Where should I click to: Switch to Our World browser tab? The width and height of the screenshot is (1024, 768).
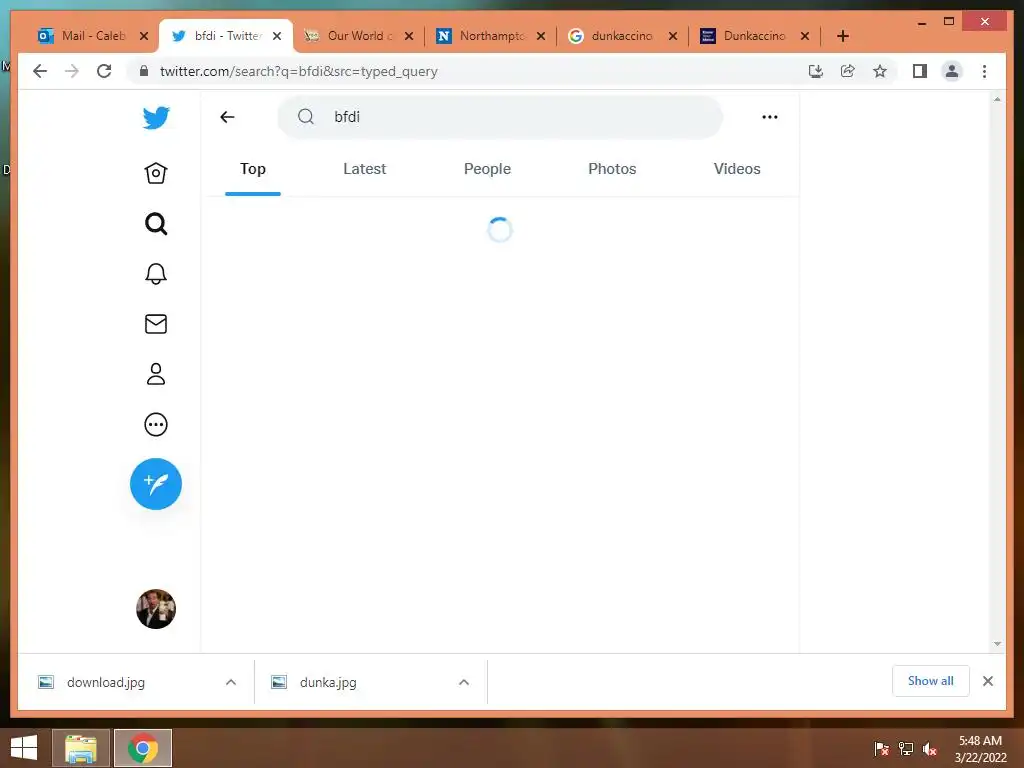click(x=359, y=36)
